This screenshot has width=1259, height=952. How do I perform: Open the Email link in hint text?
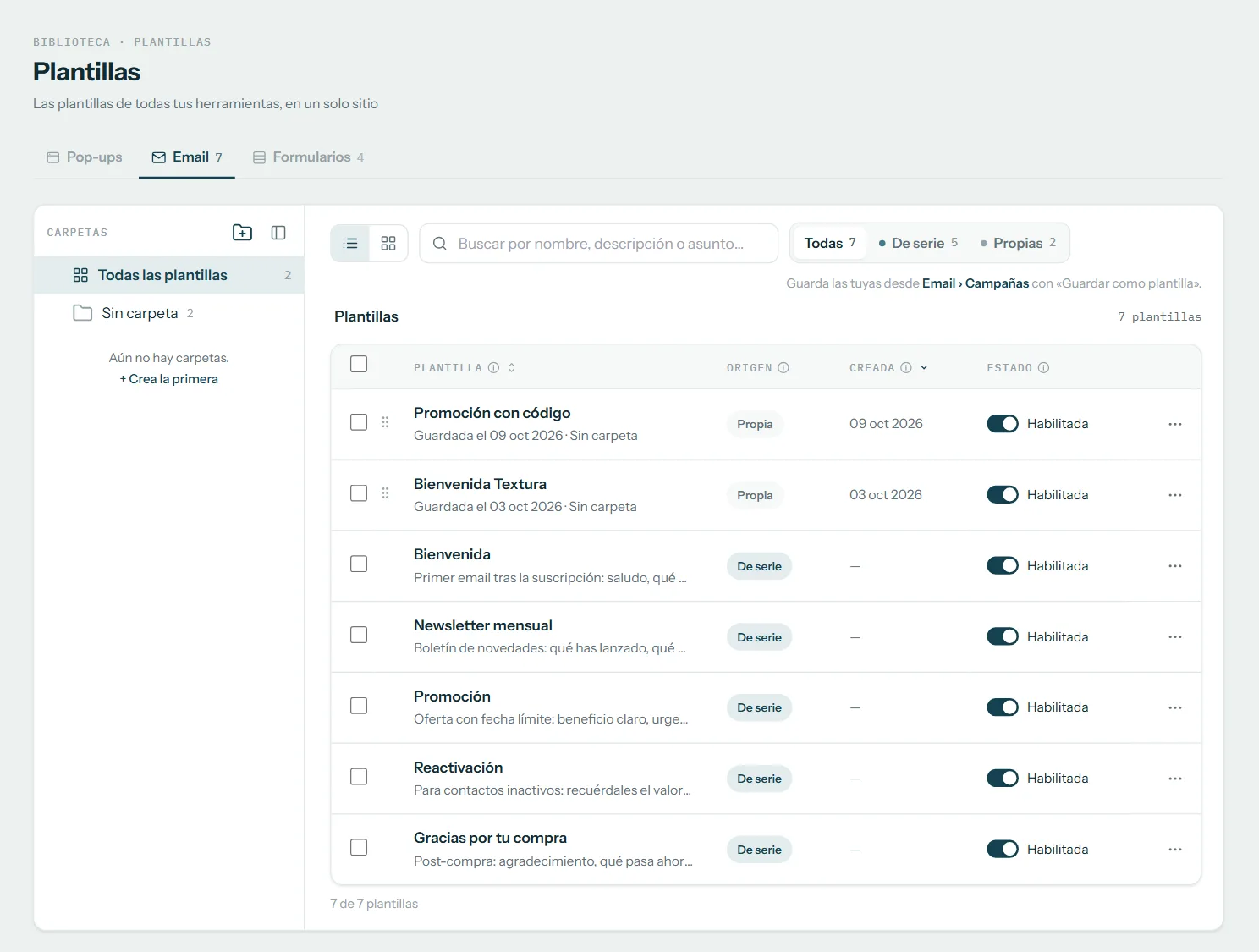click(938, 283)
